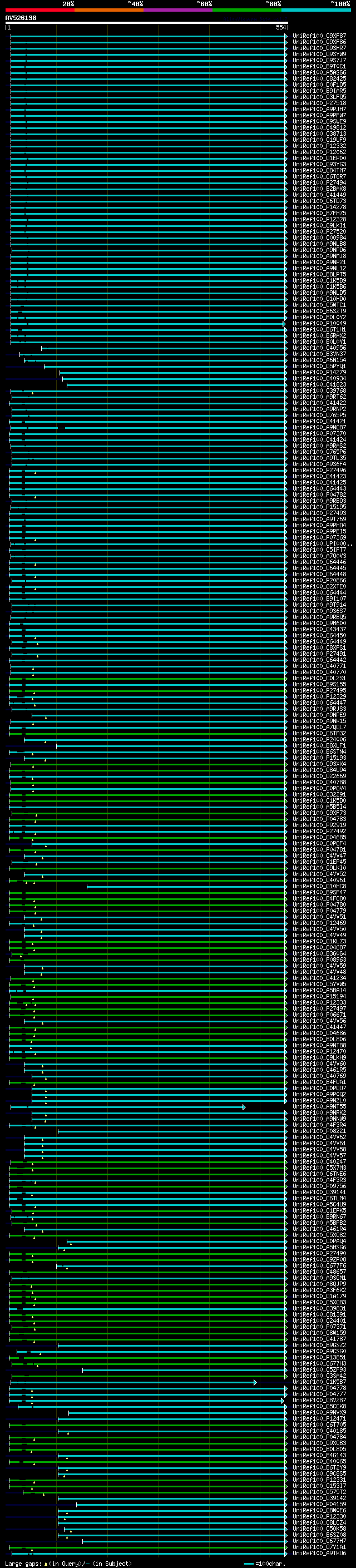The image size is (356, 1568).
Task: Click the red 20% identity legend segment
Action: [39, 10]
